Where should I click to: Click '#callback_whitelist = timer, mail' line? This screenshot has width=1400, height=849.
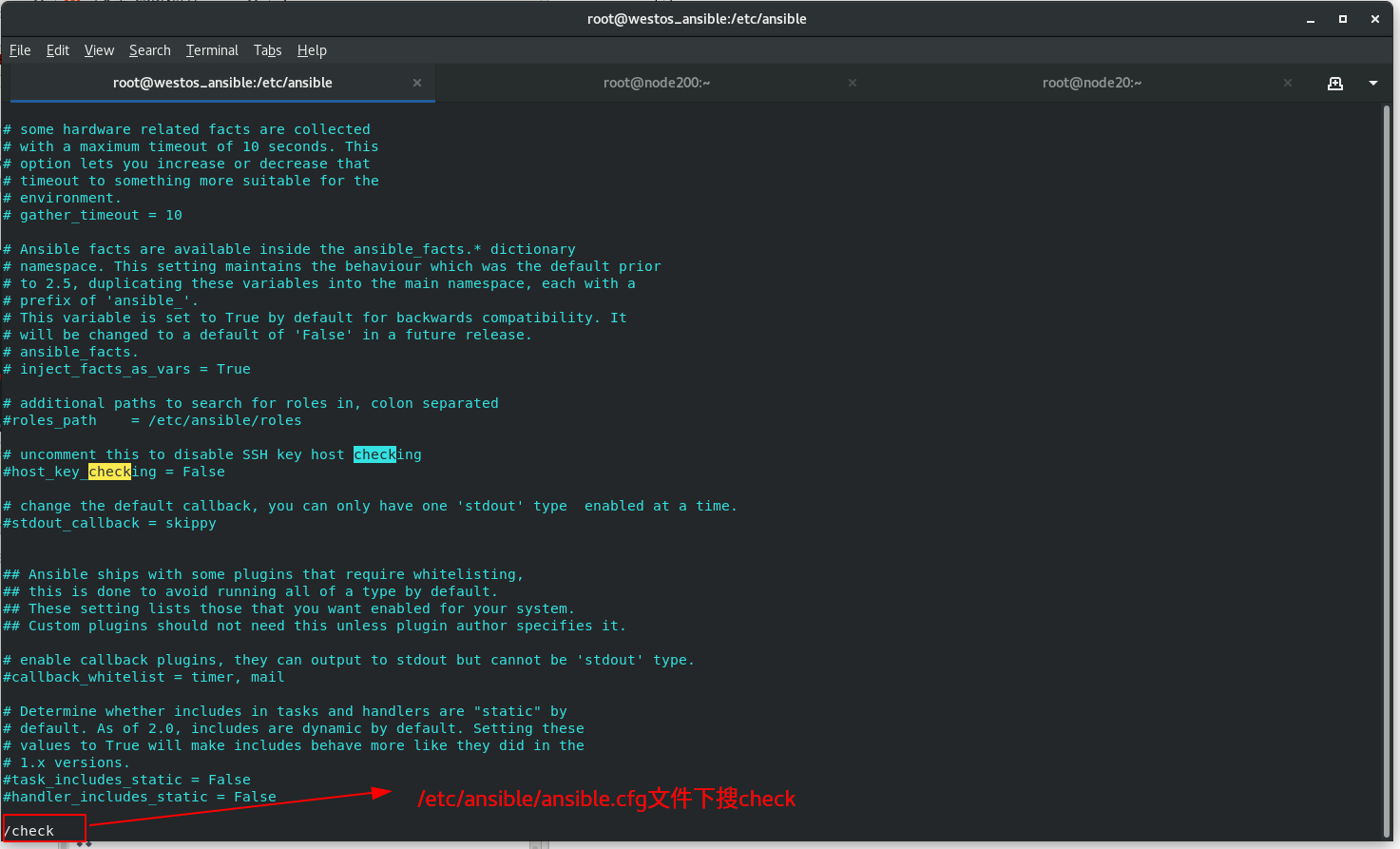click(x=144, y=677)
